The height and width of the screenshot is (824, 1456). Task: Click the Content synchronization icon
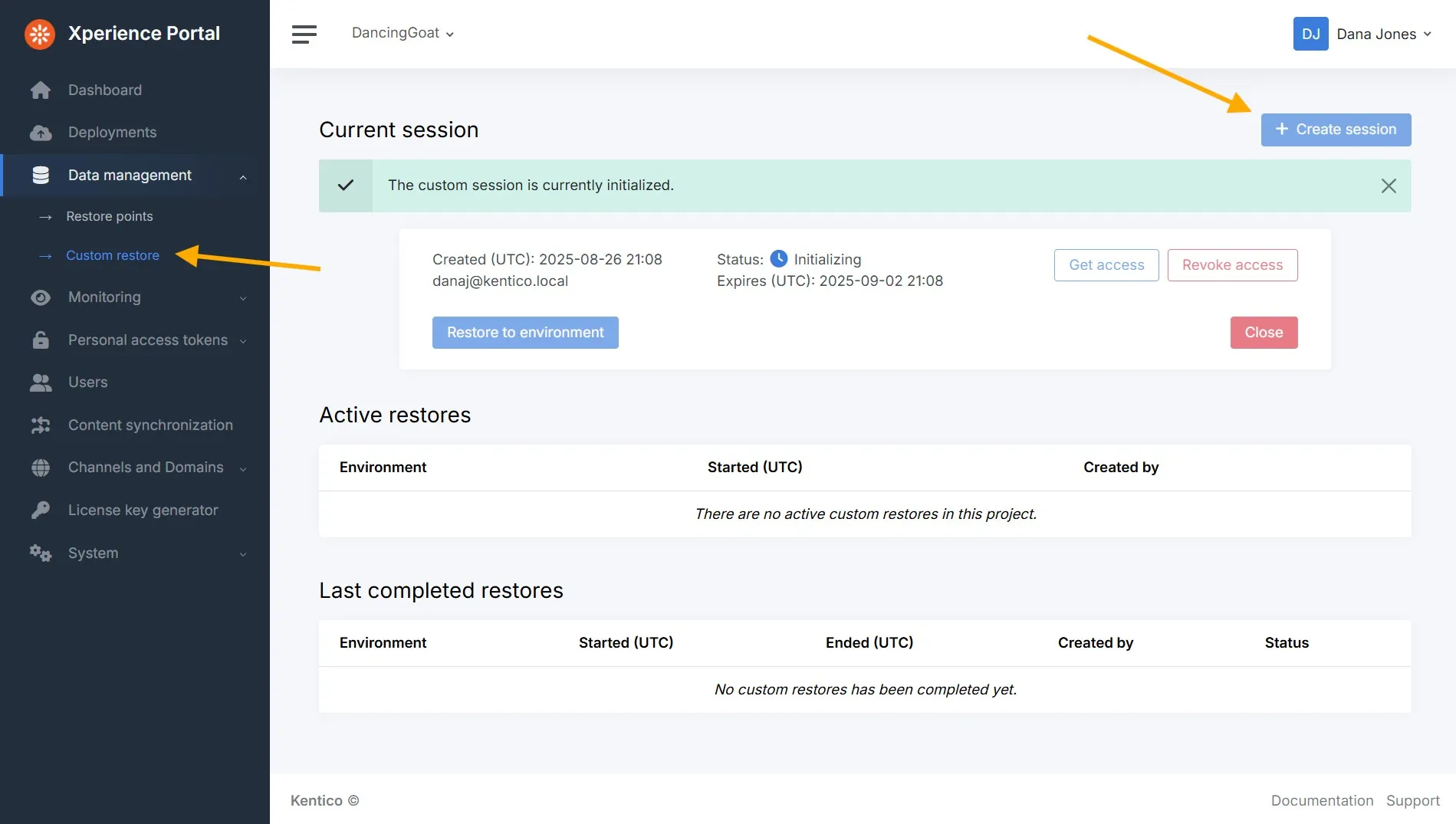(x=41, y=425)
